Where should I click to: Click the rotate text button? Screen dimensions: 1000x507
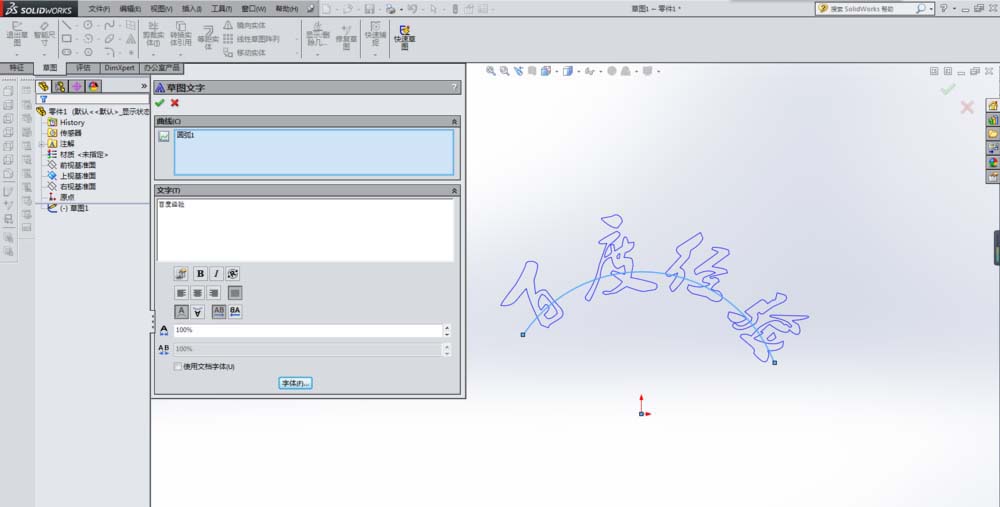233,274
